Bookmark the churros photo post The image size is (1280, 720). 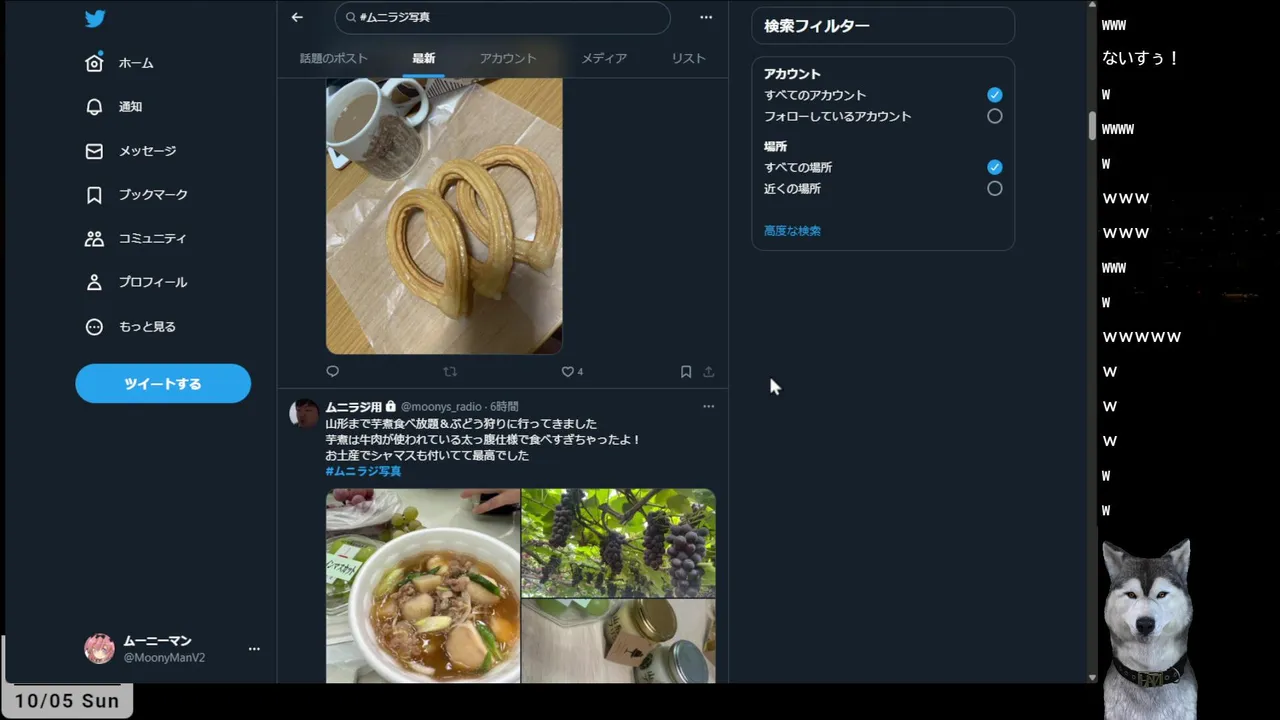click(686, 371)
